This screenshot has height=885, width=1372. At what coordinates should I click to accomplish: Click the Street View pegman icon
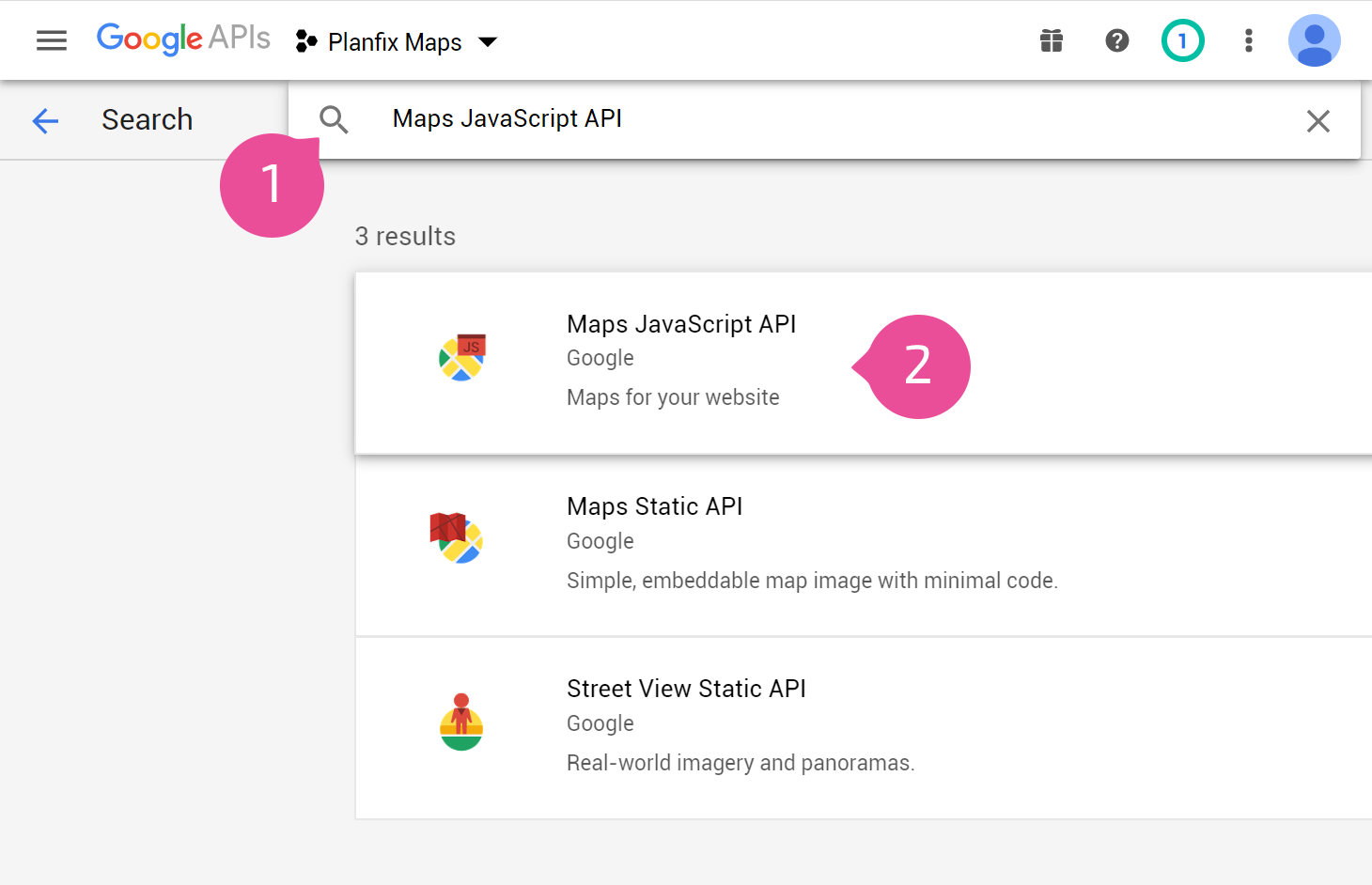[x=461, y=722]
